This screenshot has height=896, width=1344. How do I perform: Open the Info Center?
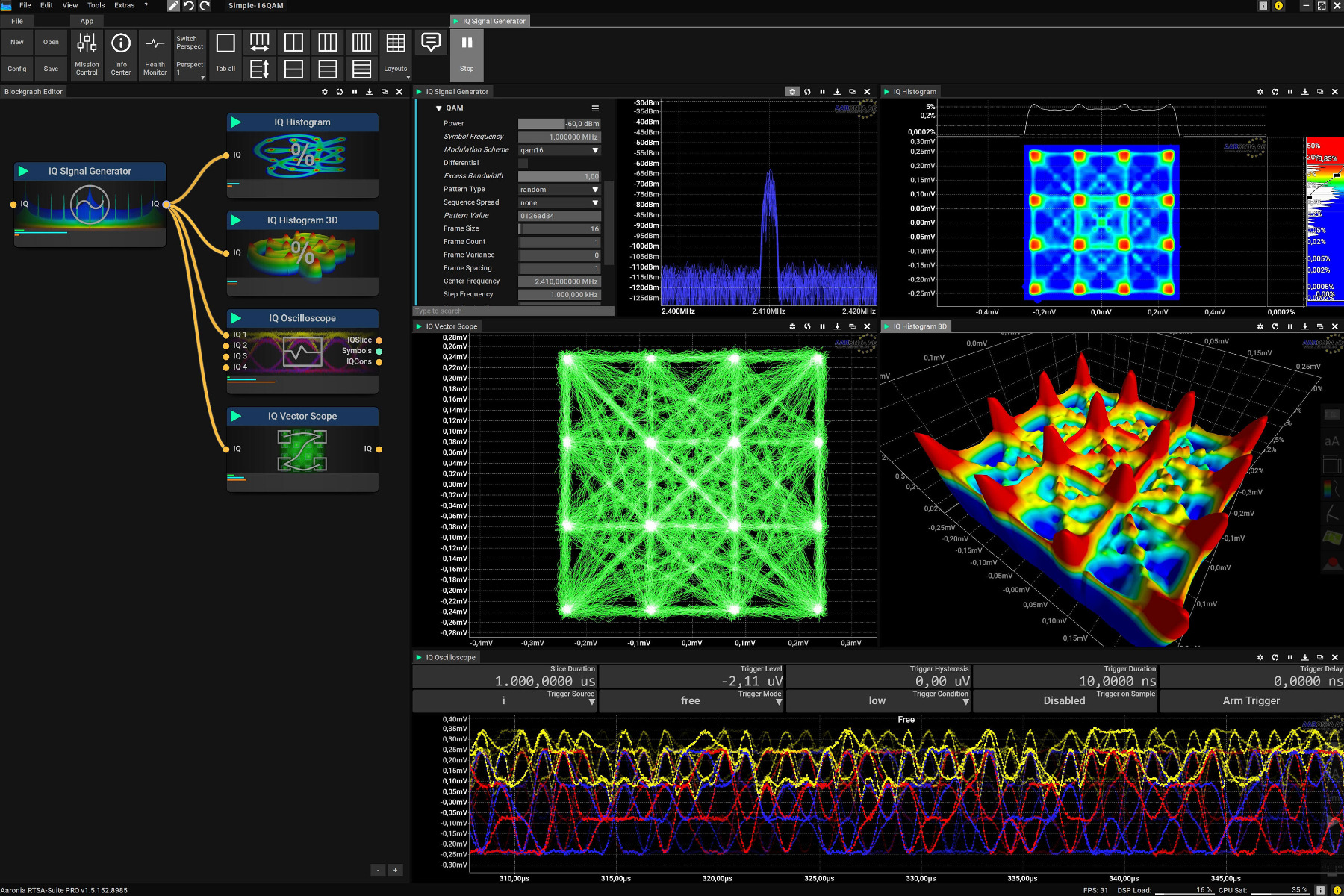(120, 54)
